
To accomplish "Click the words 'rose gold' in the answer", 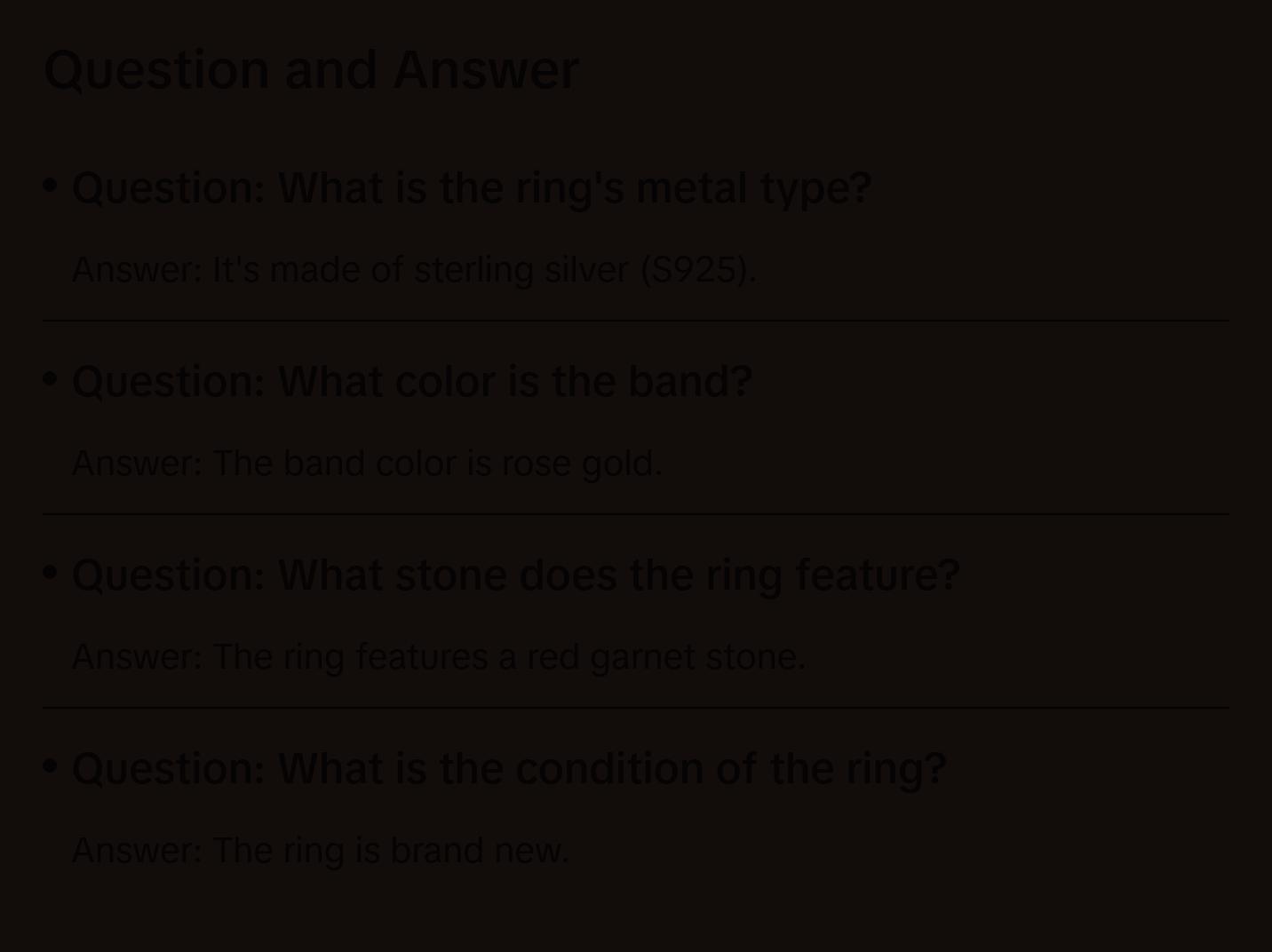I will pos(581,464).
